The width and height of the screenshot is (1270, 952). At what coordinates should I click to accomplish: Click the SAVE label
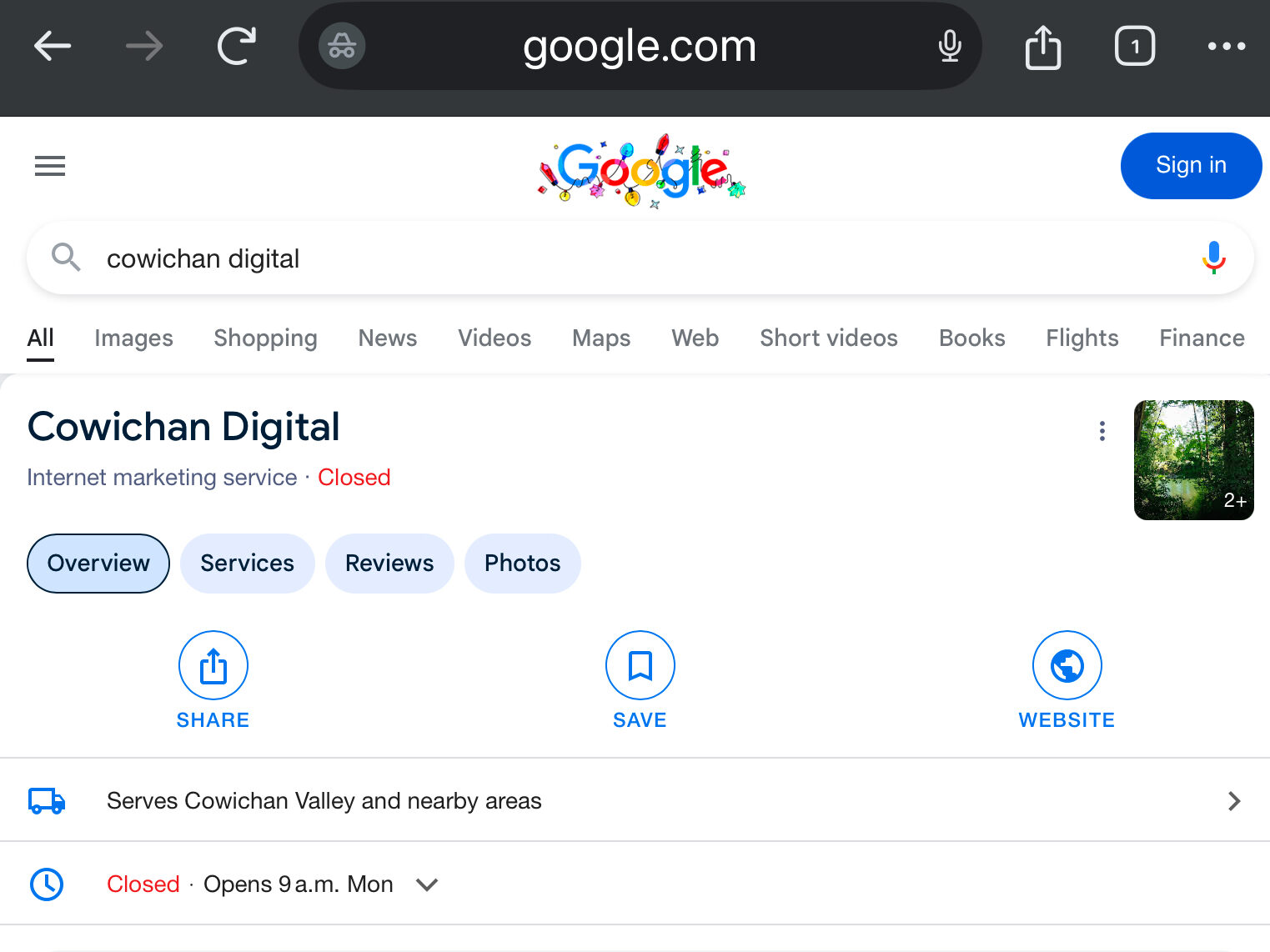point(640,720)
